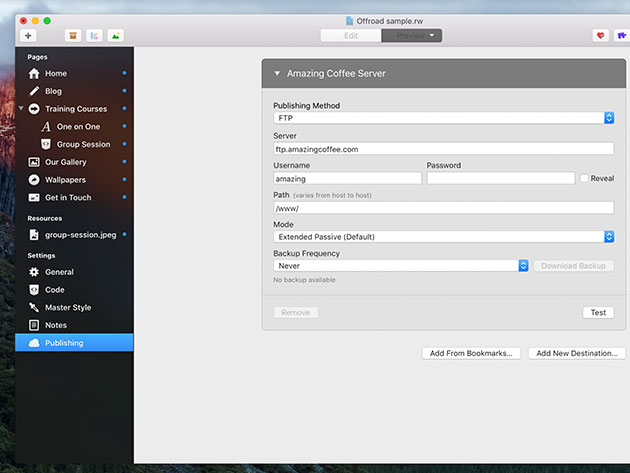Viewport: 630px width, 473px height.
Task: Click the Master Style paintbrush icon
Action: 34,307
